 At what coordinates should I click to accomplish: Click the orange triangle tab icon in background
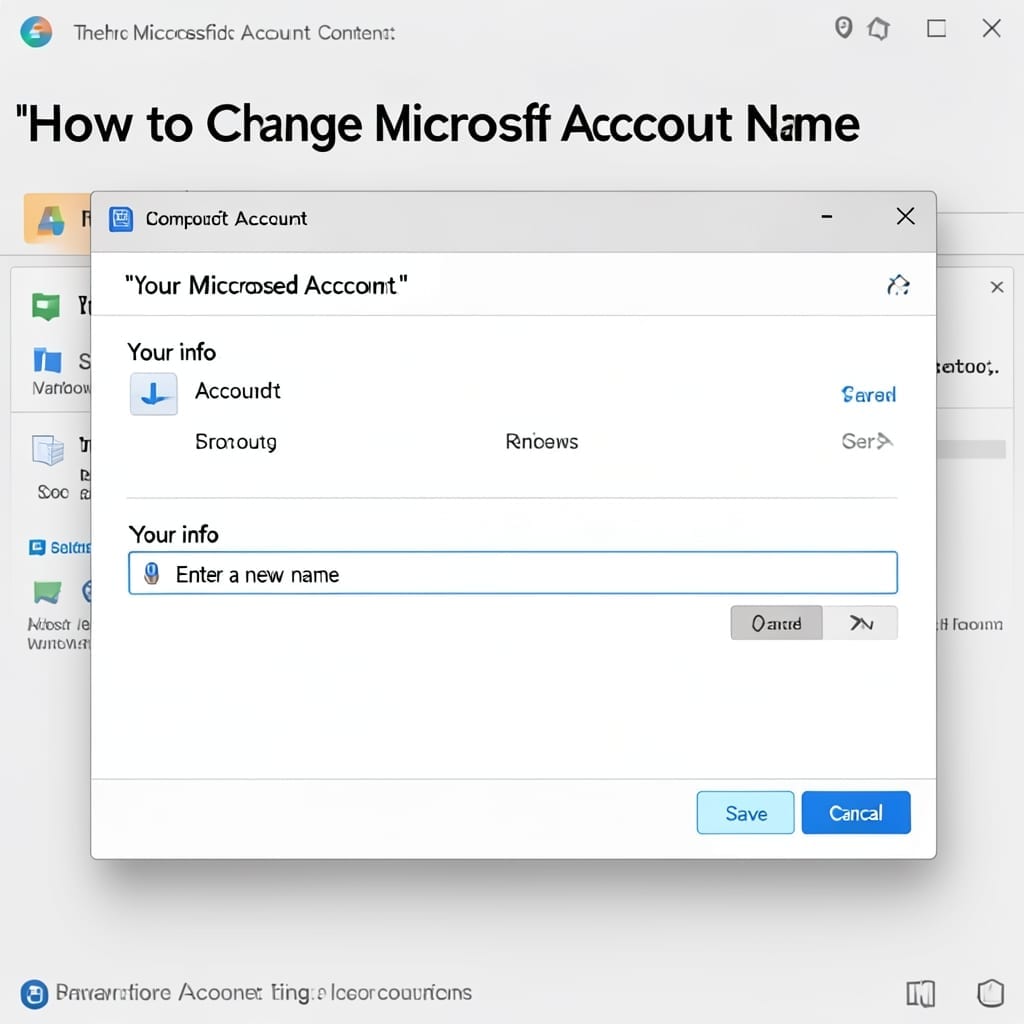50,219
